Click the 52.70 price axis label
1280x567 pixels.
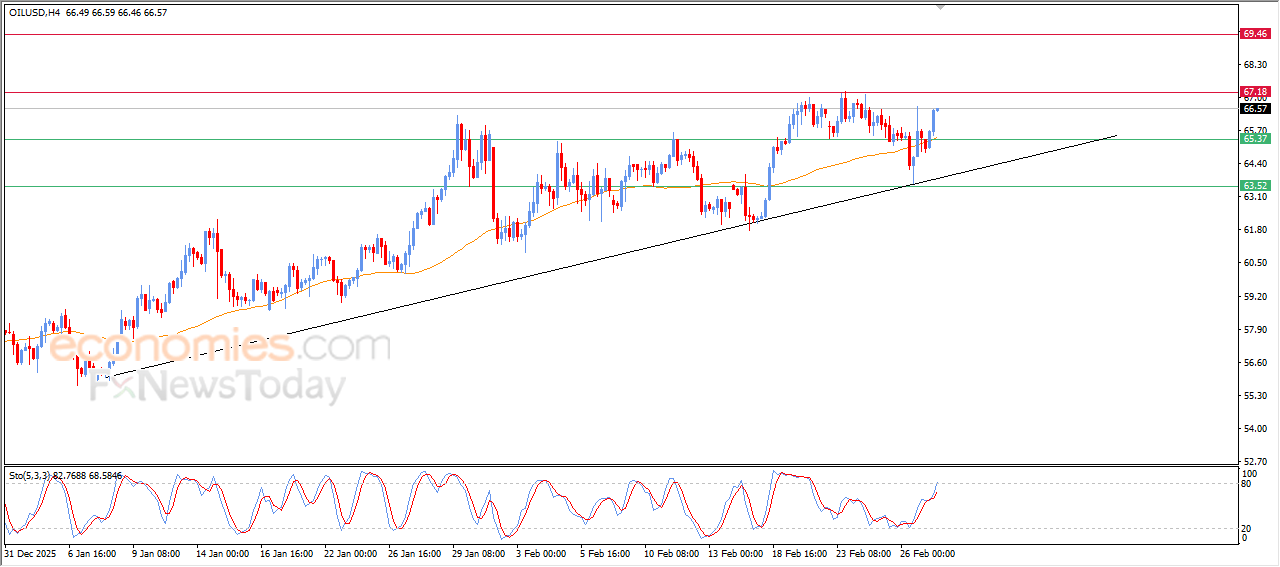click(x=1255, y=461)
